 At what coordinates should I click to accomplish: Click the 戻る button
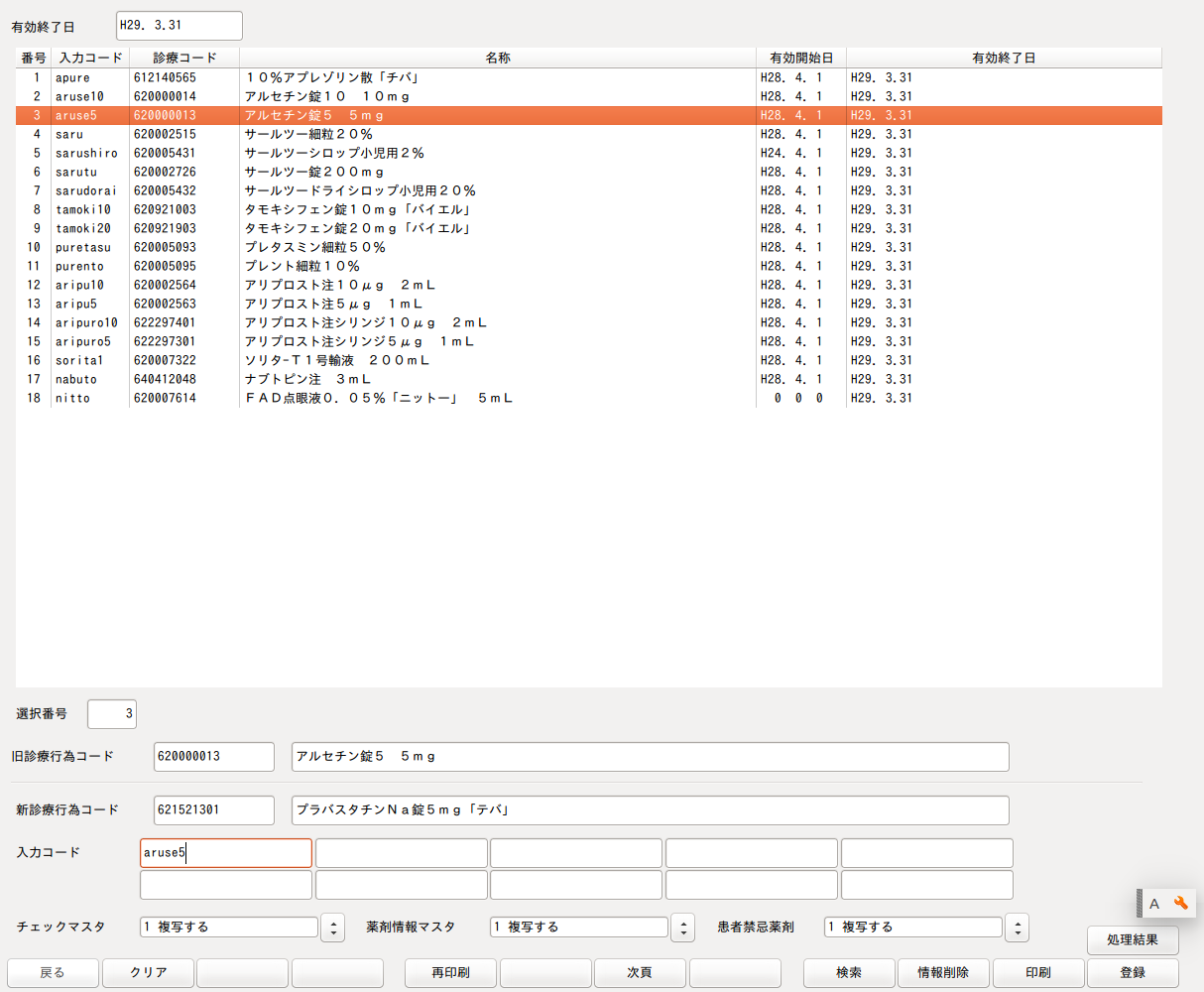(x=53, y=973)
